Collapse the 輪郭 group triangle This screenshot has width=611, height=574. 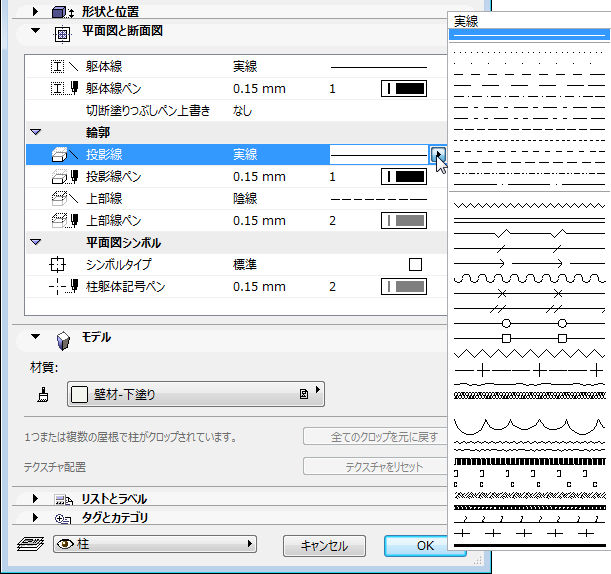point(36,132)
